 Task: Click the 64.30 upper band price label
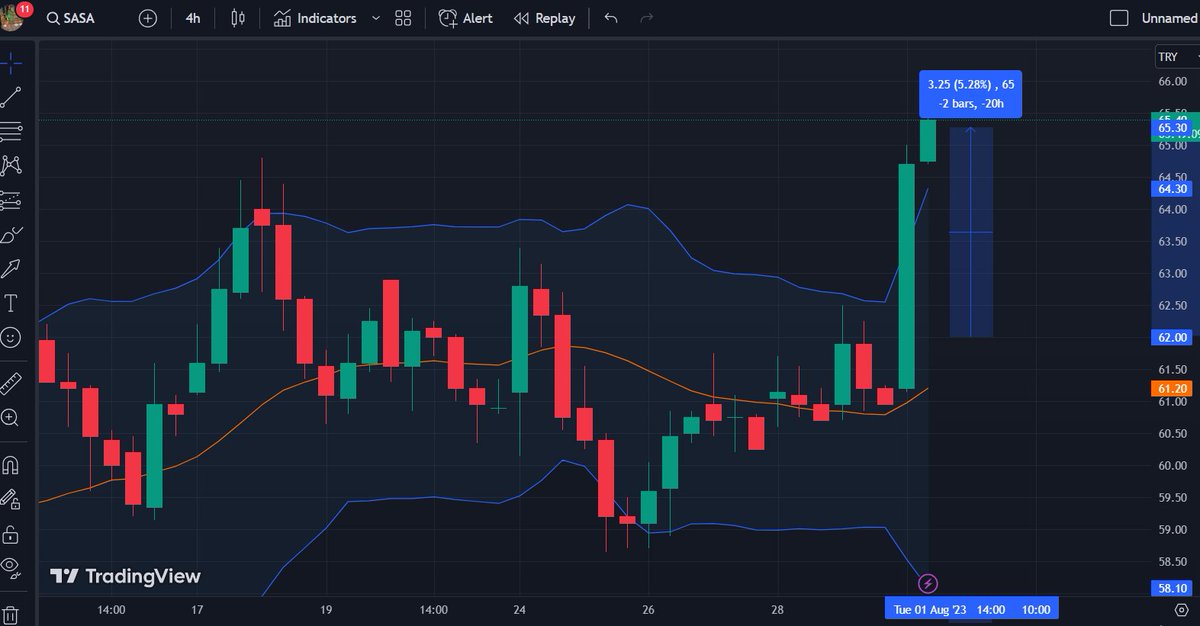pos(1172,188)
